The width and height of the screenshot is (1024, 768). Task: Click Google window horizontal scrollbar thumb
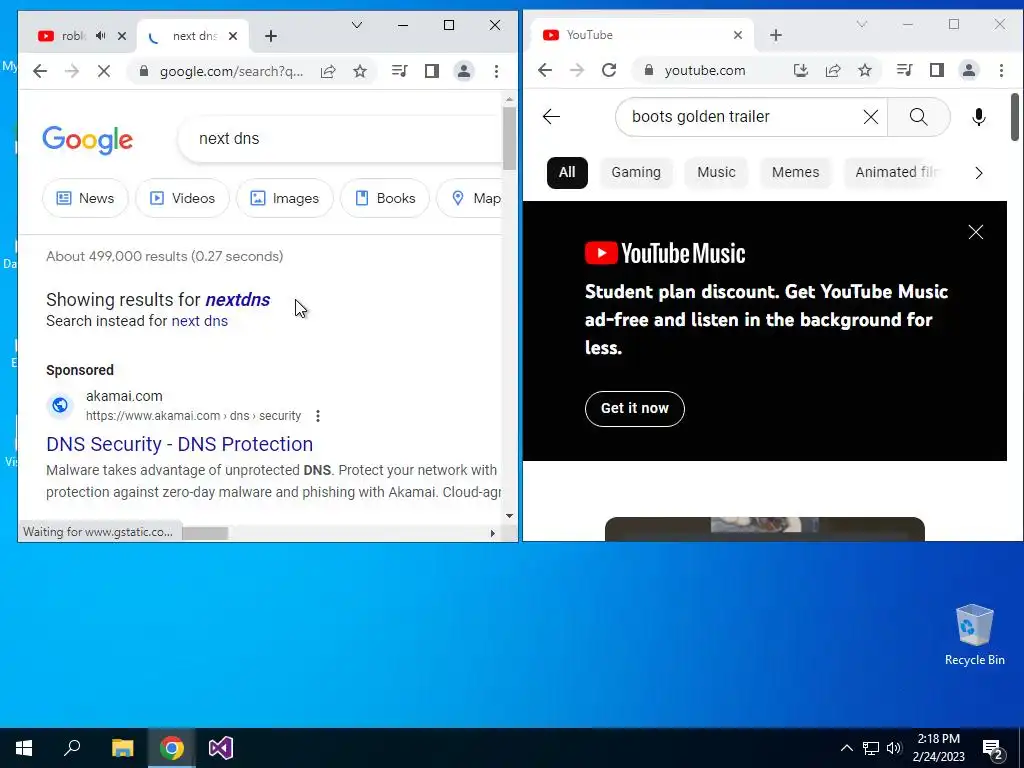tap(205, 533)
